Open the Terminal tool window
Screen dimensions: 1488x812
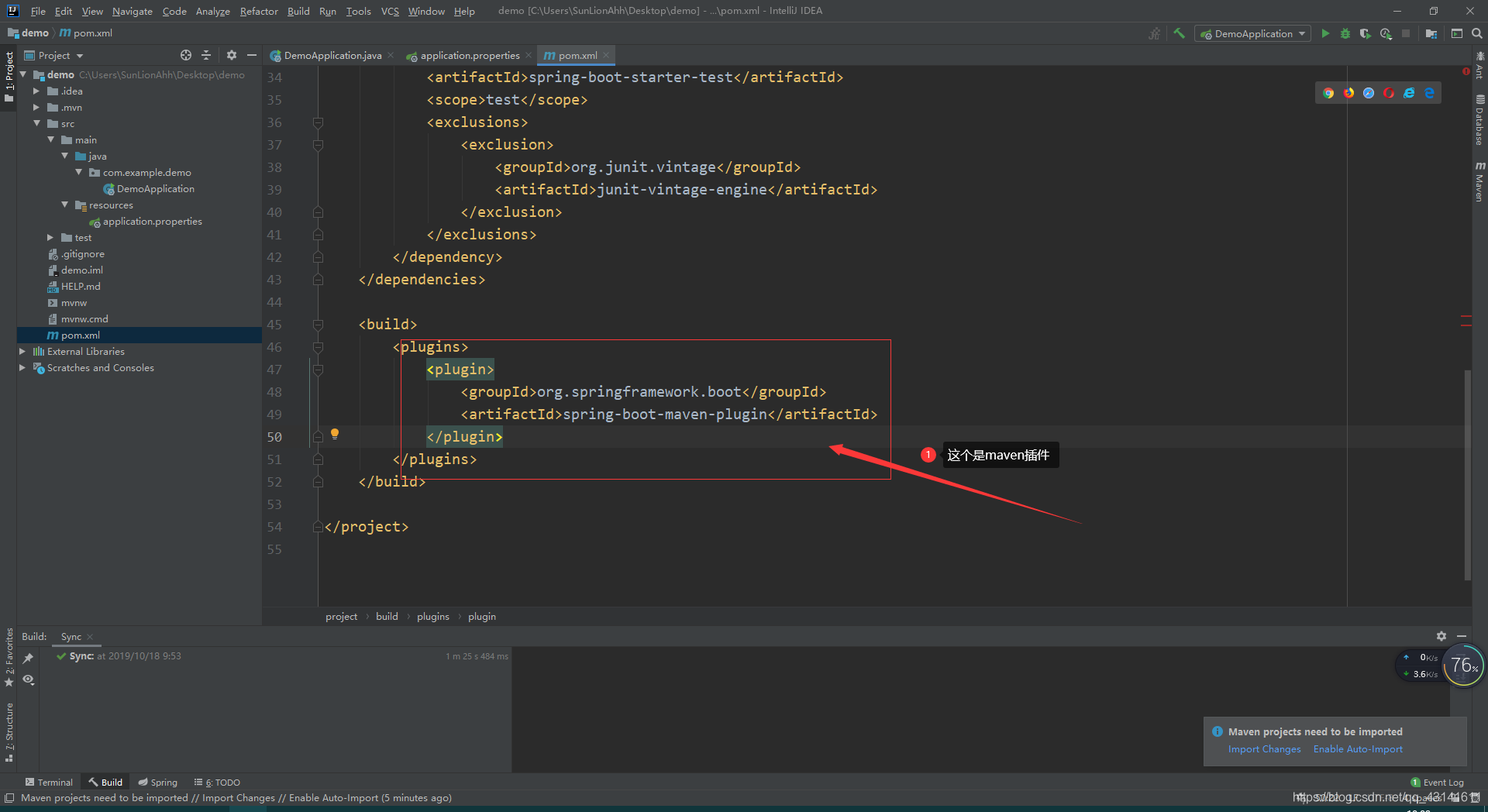tap(49, 783)
